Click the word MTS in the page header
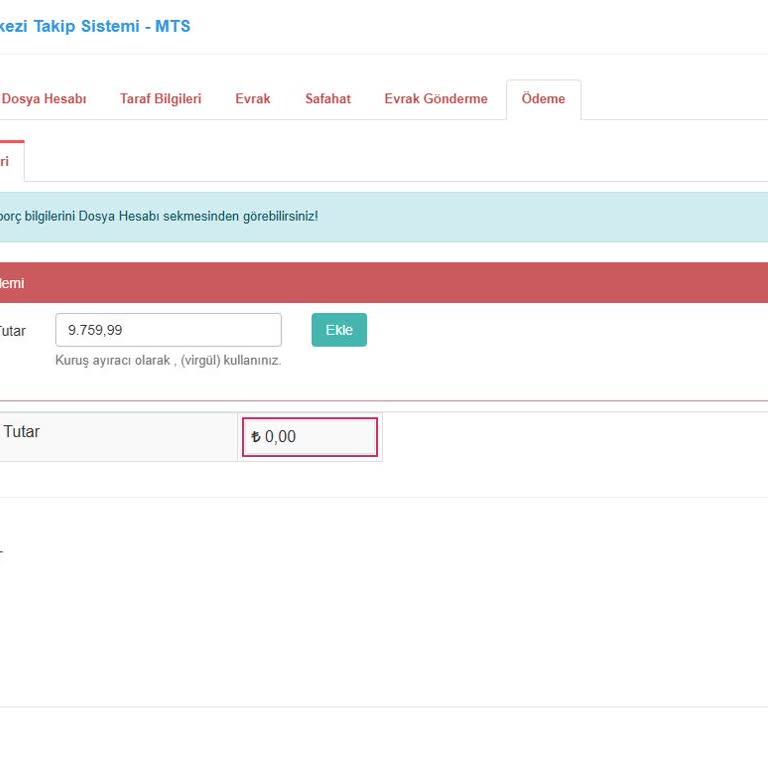 tap(172, 26)
